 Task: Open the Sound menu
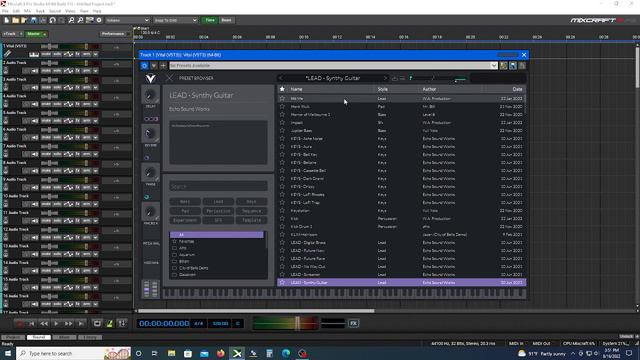click(x=55, y=11)
